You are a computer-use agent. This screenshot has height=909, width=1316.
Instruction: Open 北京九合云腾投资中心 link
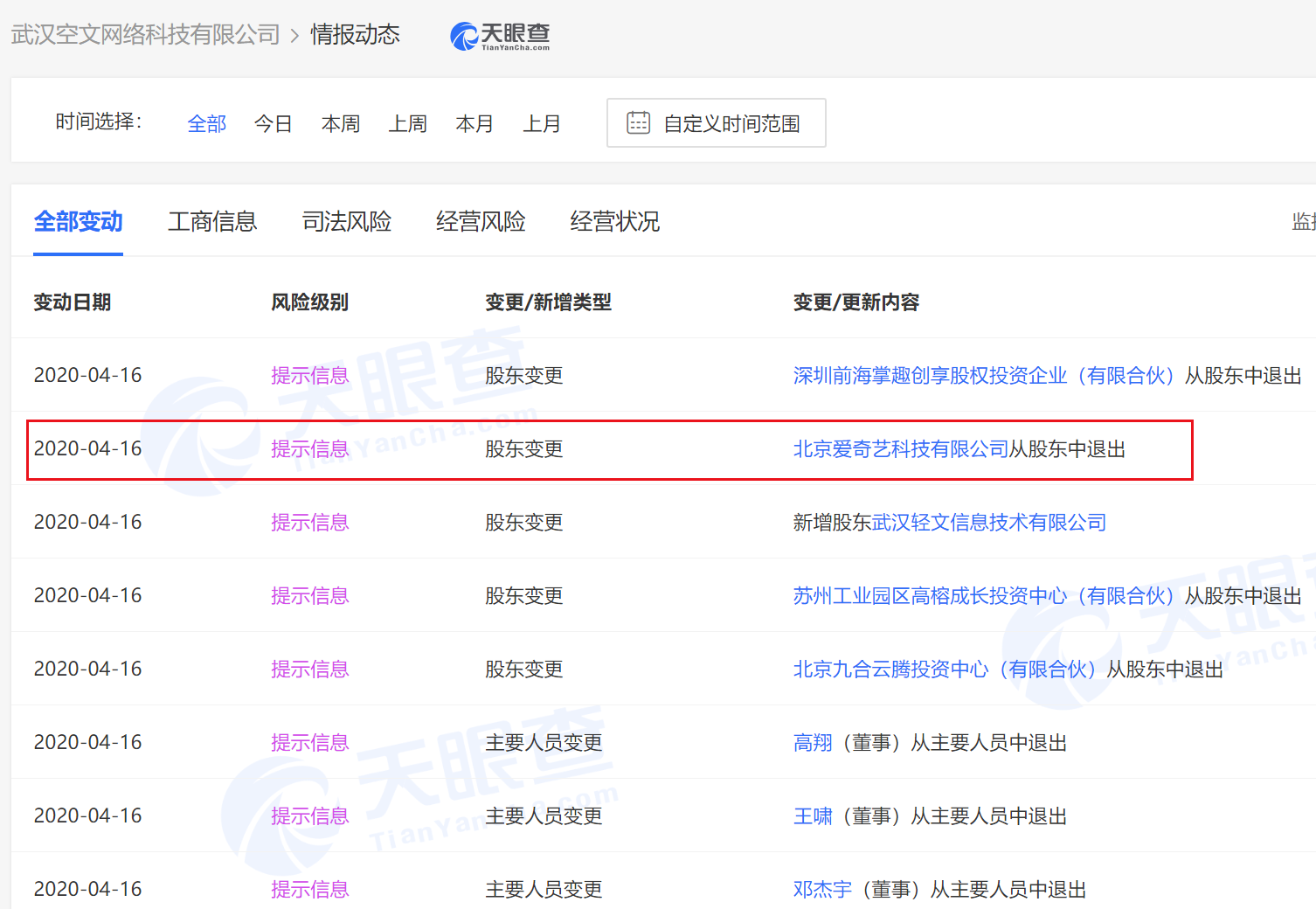(x=950, y=670)
